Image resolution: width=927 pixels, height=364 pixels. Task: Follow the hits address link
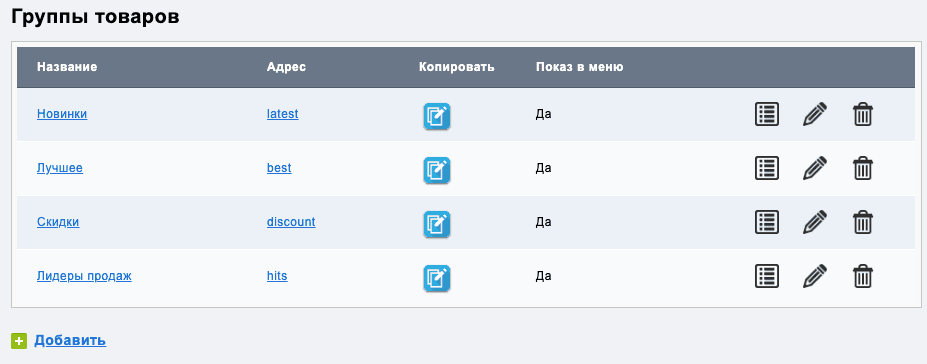[x=277, y=276]
